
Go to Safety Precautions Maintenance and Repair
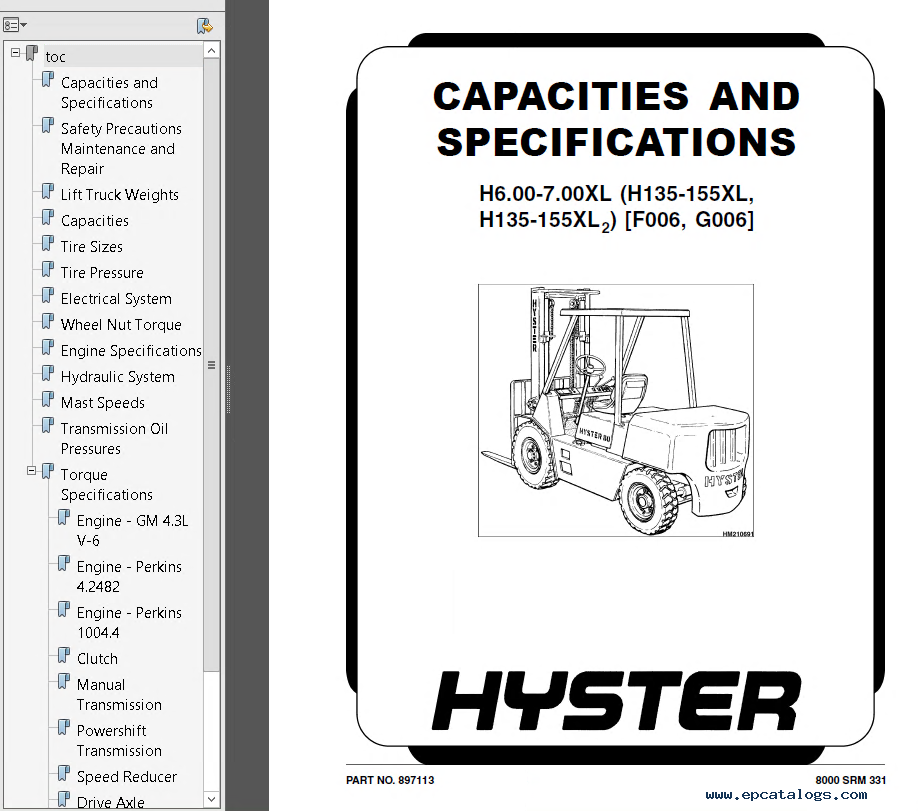(121, 148)
